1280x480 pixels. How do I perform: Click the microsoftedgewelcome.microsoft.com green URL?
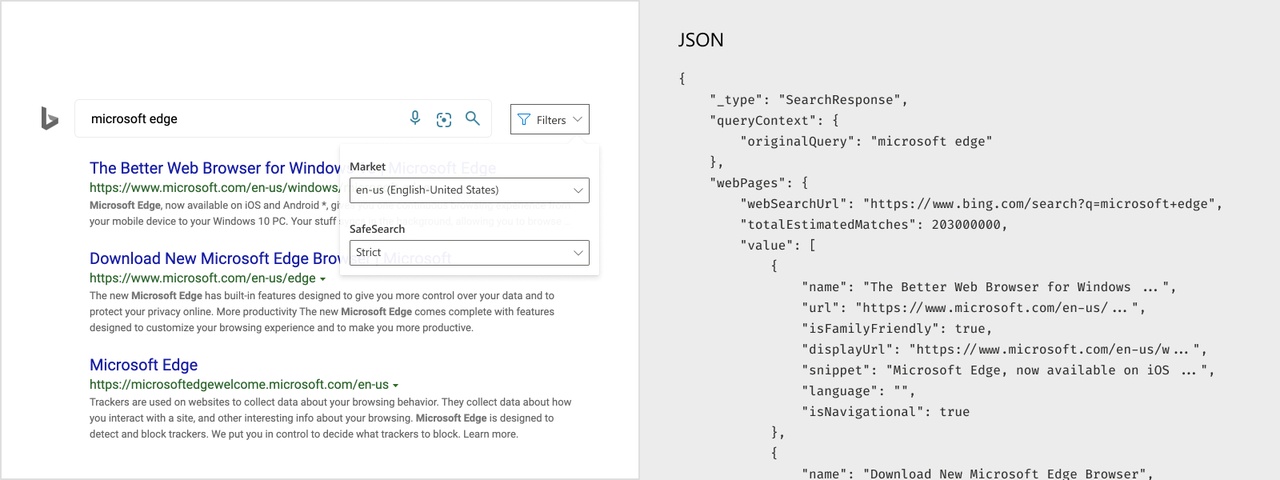[x=238, y=384]
